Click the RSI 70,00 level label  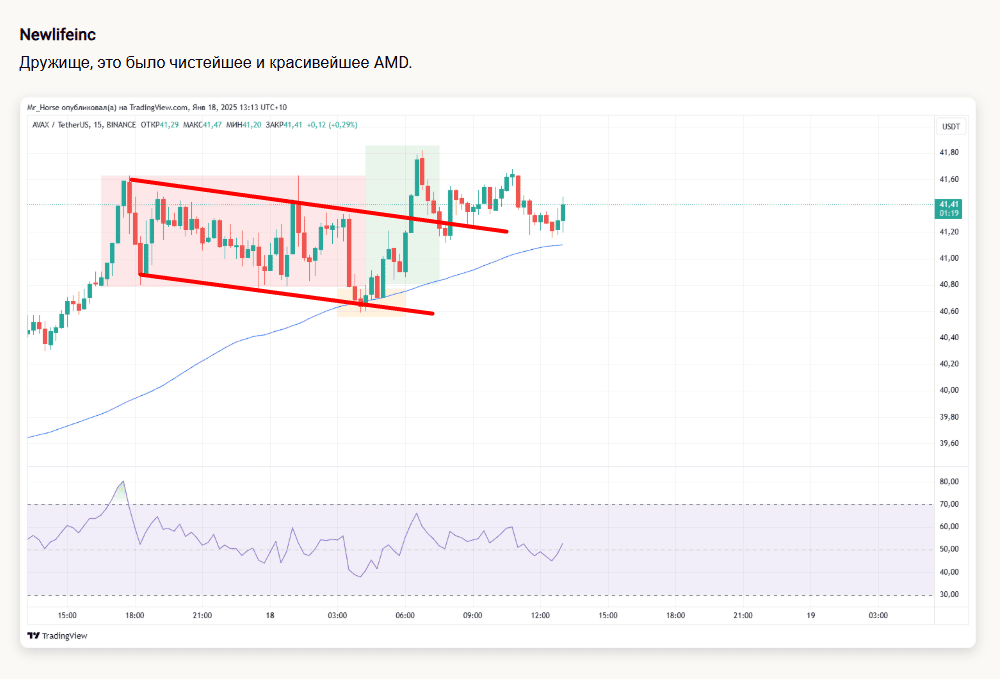(949, 504)
